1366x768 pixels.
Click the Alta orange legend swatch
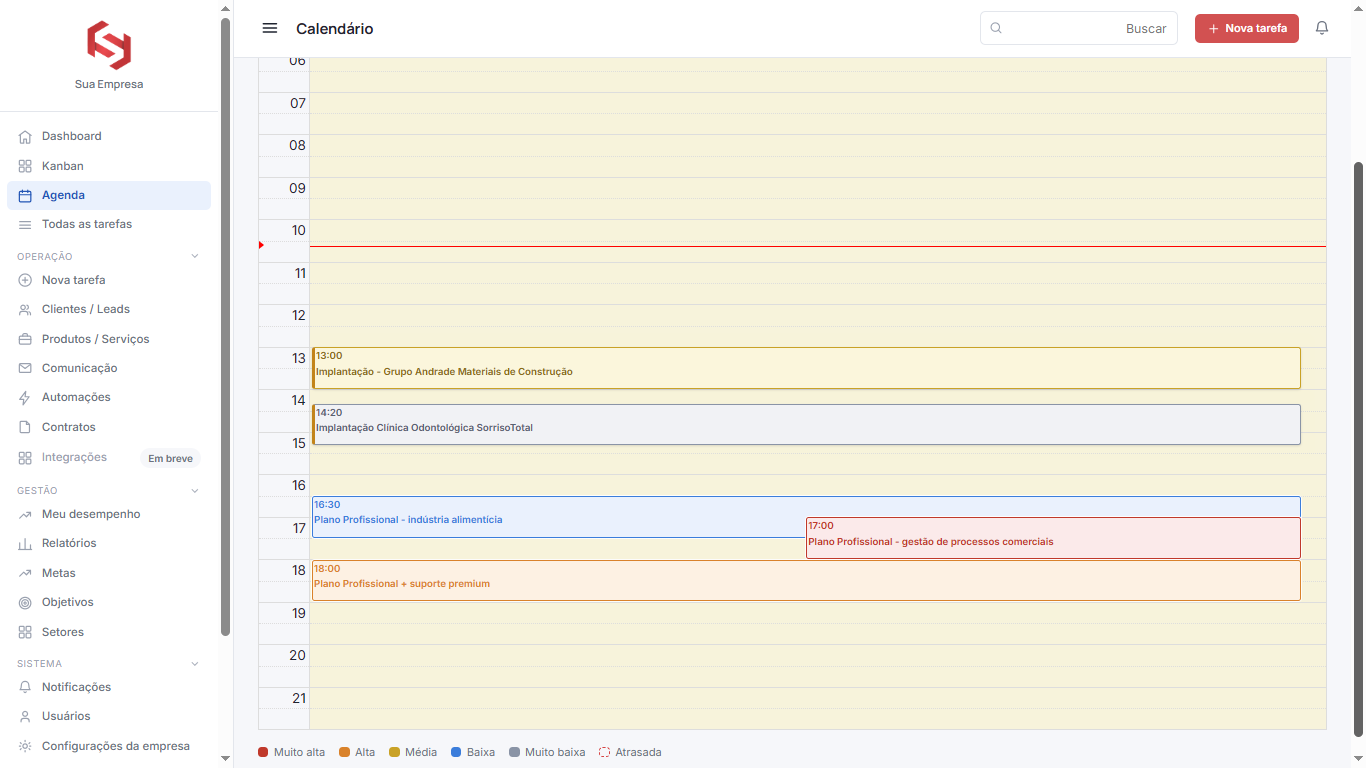click(x=344, y=752)
